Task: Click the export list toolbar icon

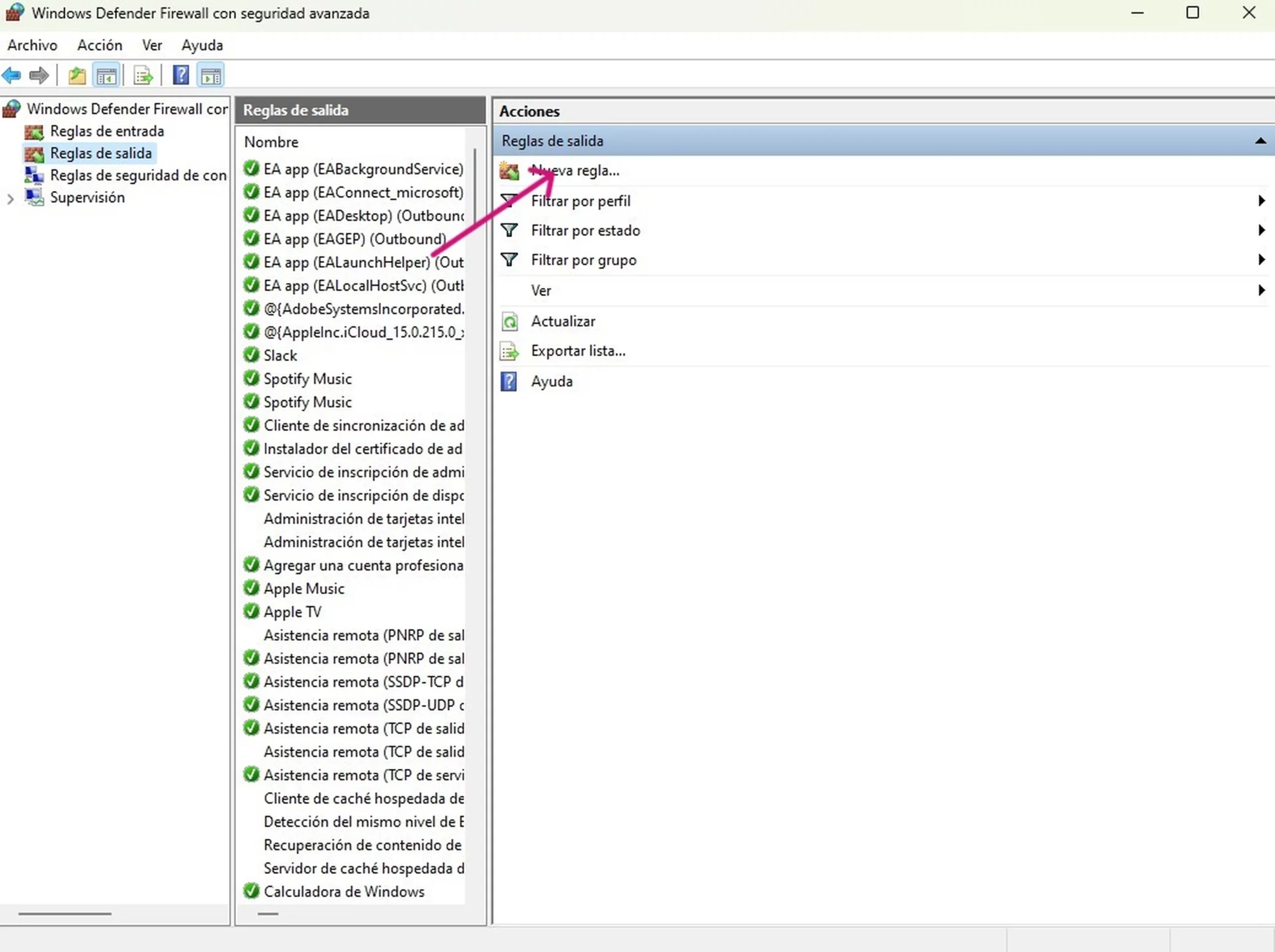Action: coord(142,75)
